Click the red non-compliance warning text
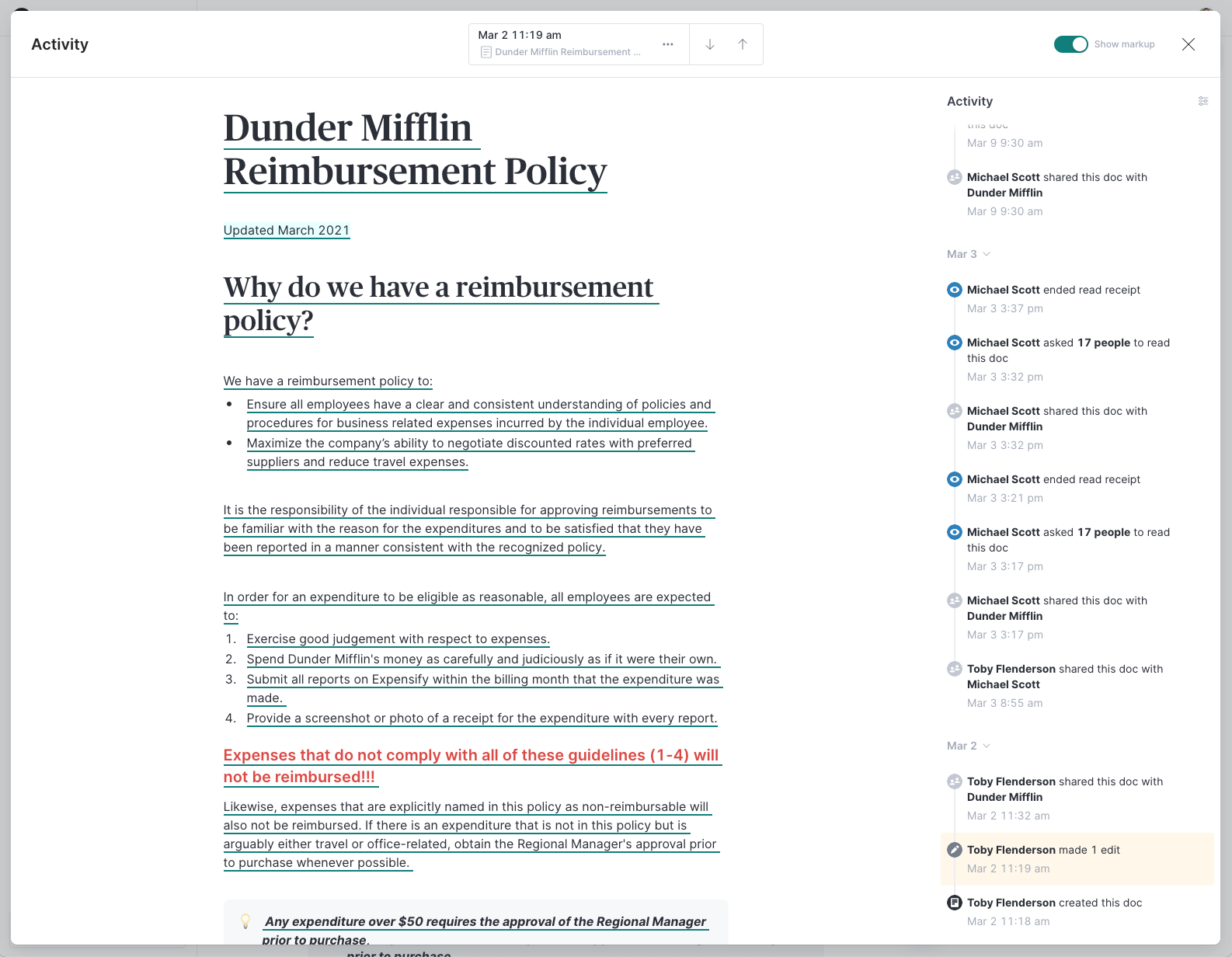Viewport: 1232px width, 957px height. point(472,766)
